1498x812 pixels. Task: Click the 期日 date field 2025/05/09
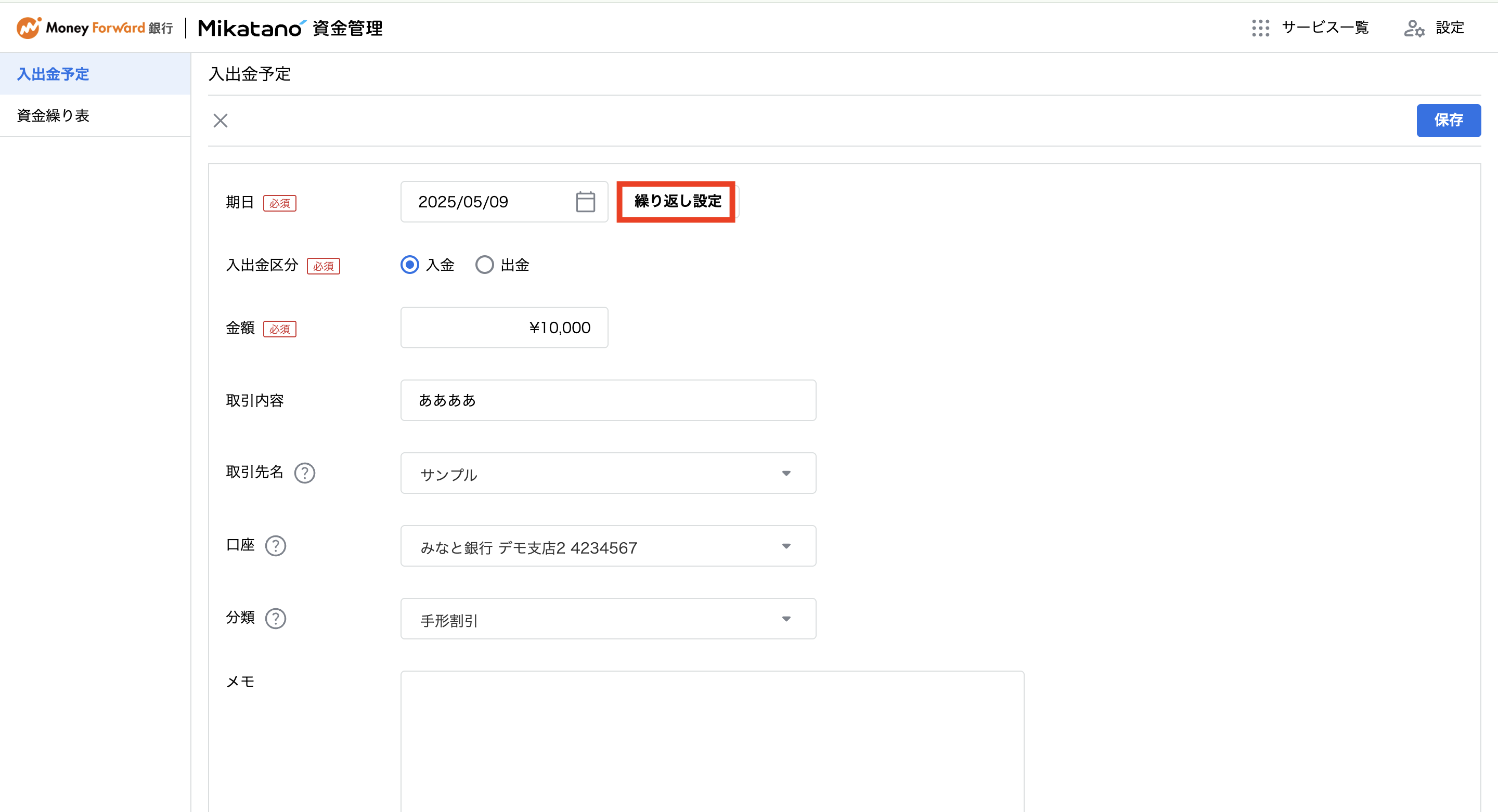(504, 202)
